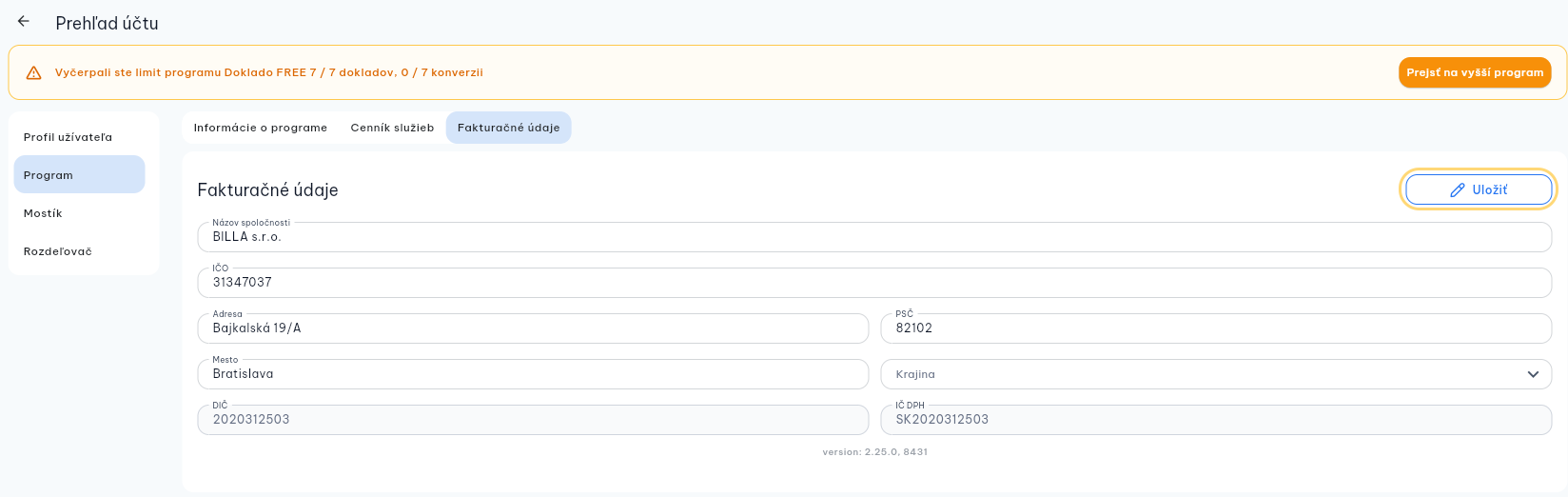Click the IČ DPH field SK2020312503
1568x497 pixels.
(x=1216, y=420)
